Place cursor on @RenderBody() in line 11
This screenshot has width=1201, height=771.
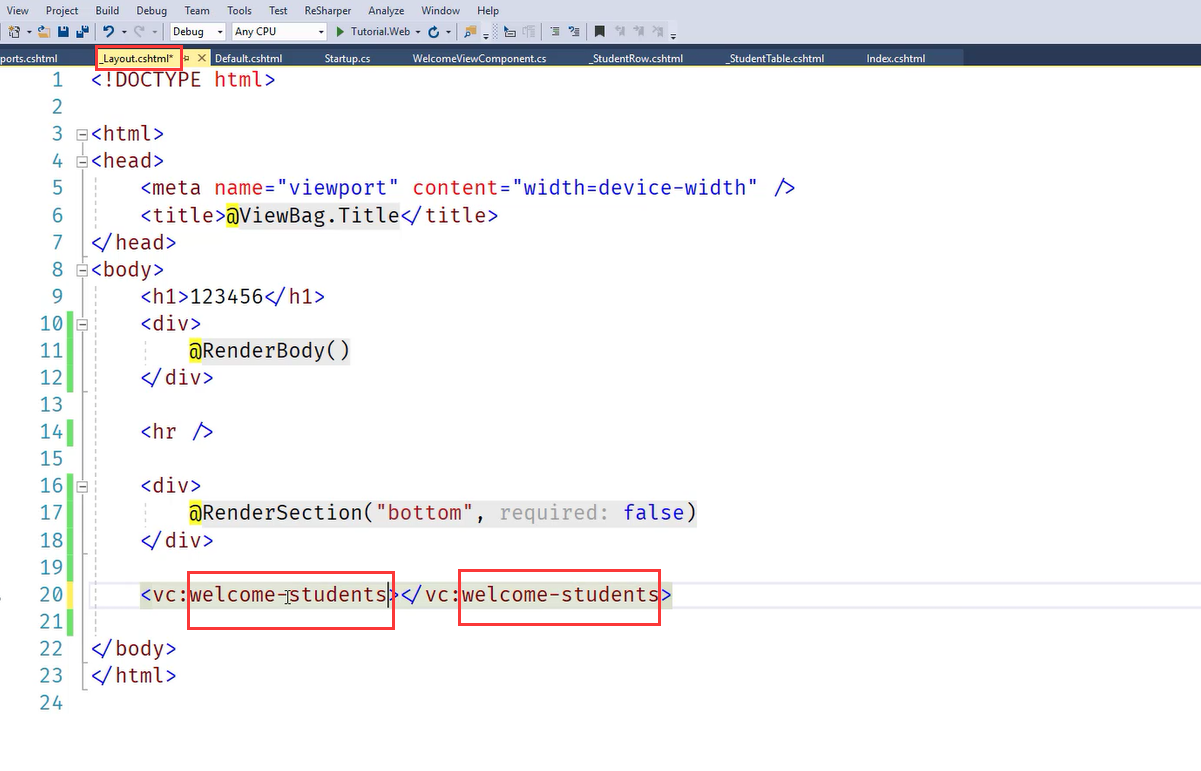(x=270, y=351)
